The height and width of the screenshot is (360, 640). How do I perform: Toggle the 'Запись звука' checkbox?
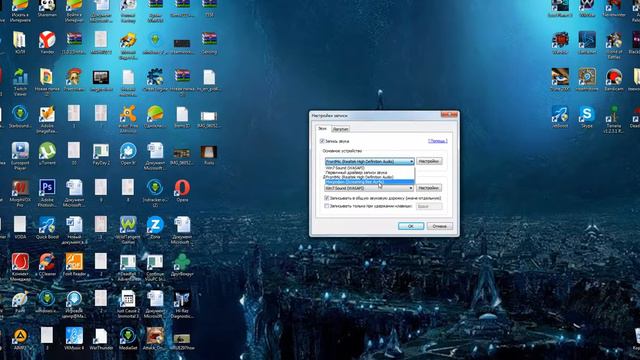pyautogui.click(x=322, y=141)
